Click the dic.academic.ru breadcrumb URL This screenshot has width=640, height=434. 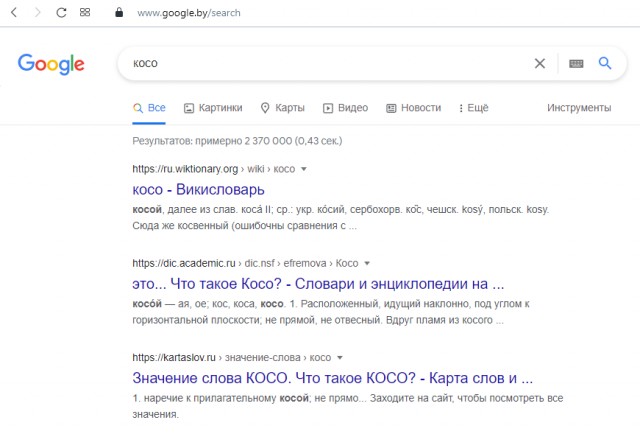tap(245, 263)
